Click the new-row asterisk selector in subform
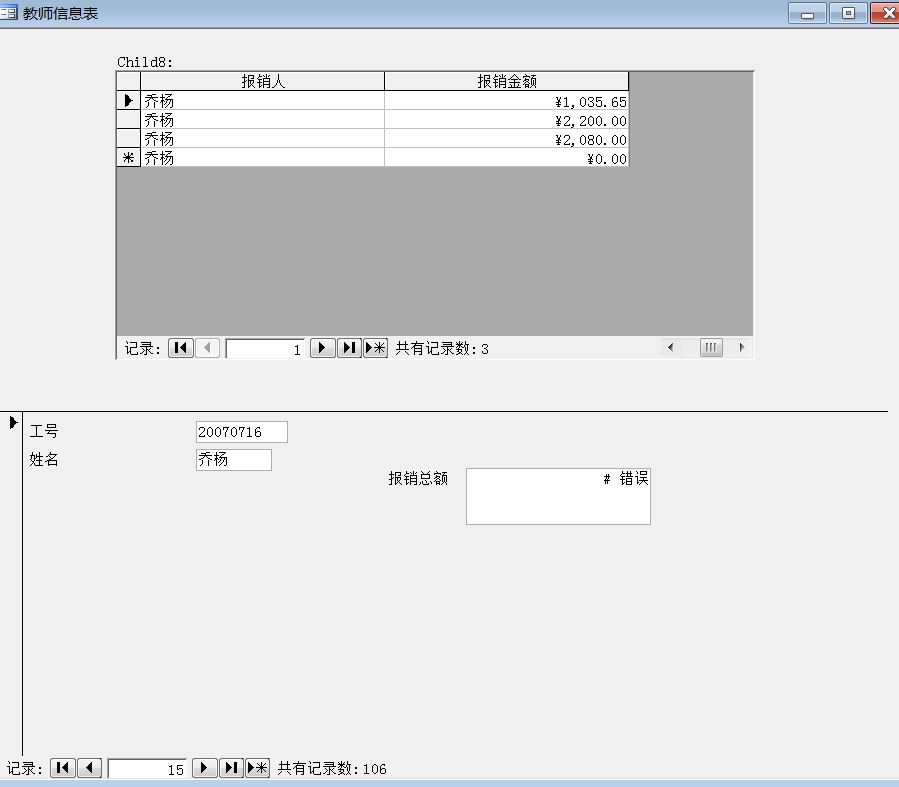The image size is (899, 787). pyautogui.click(x=128, y=158)
